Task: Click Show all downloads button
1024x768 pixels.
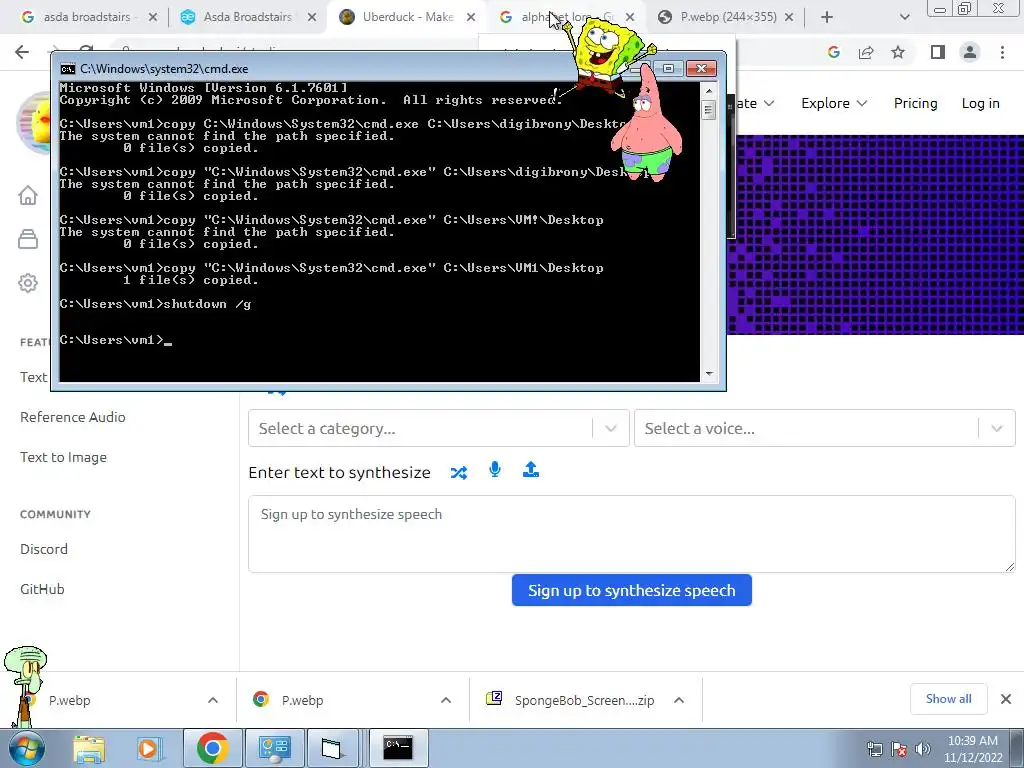Action: [948, 699]
